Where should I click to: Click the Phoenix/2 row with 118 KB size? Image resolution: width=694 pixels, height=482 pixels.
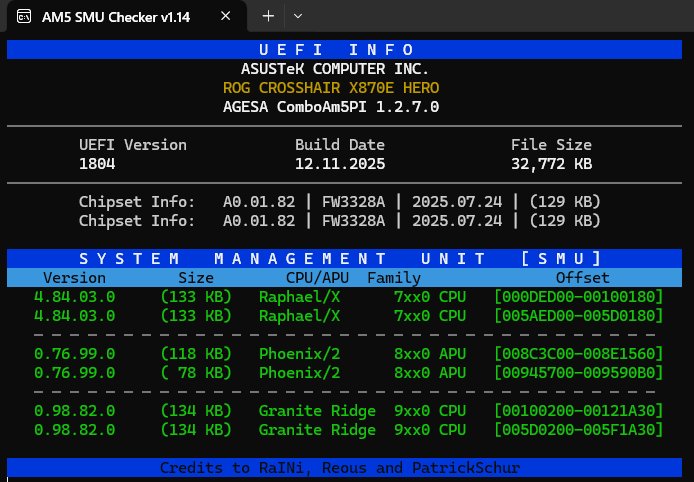tap(300, 354)
